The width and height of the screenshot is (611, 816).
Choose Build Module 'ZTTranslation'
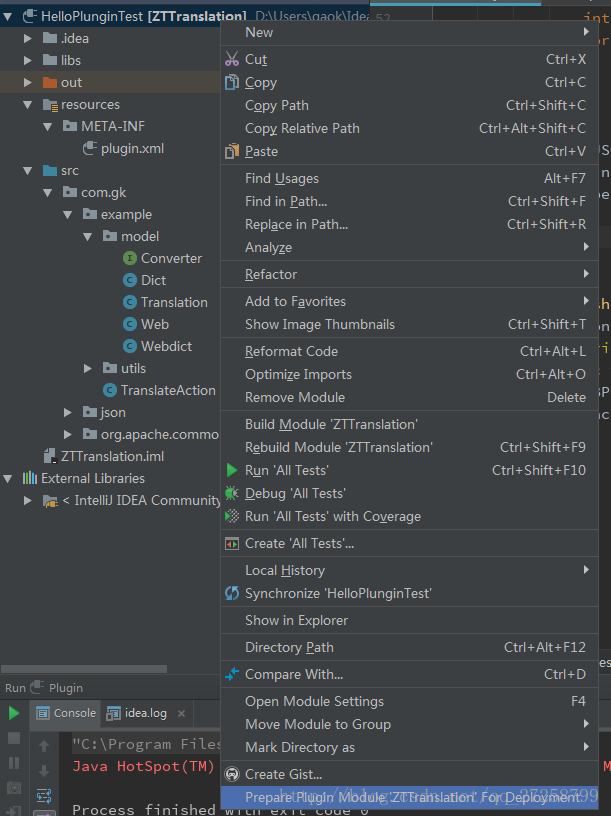[x=410, y=424]
